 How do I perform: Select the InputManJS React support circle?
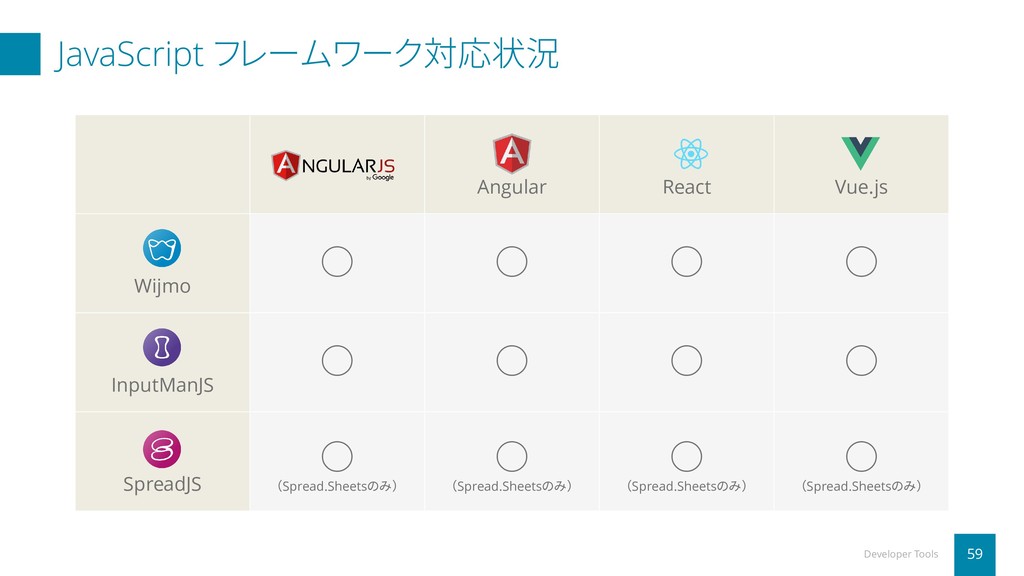pos(686,360)
